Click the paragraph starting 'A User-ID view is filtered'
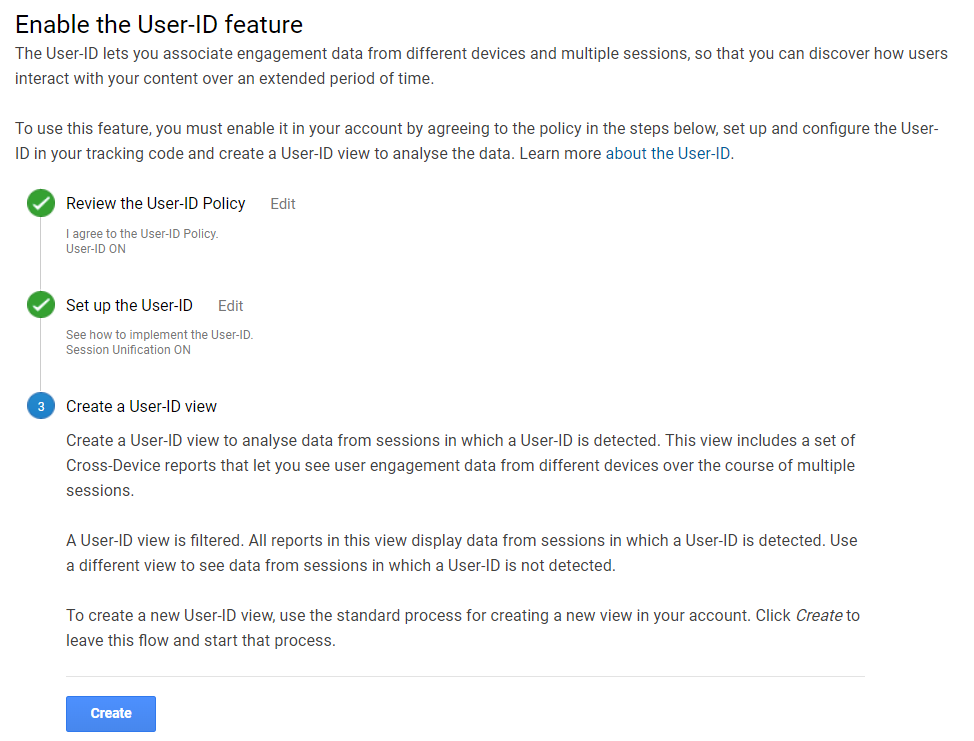This screenshot has height=741, width=974. (461, 552)
